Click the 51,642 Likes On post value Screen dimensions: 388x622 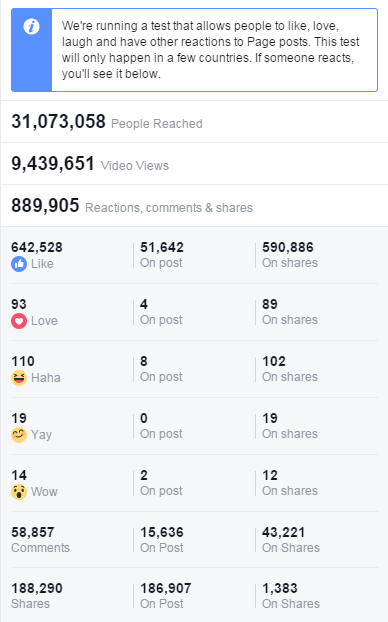pyautogui.click(x=162, y=248)
